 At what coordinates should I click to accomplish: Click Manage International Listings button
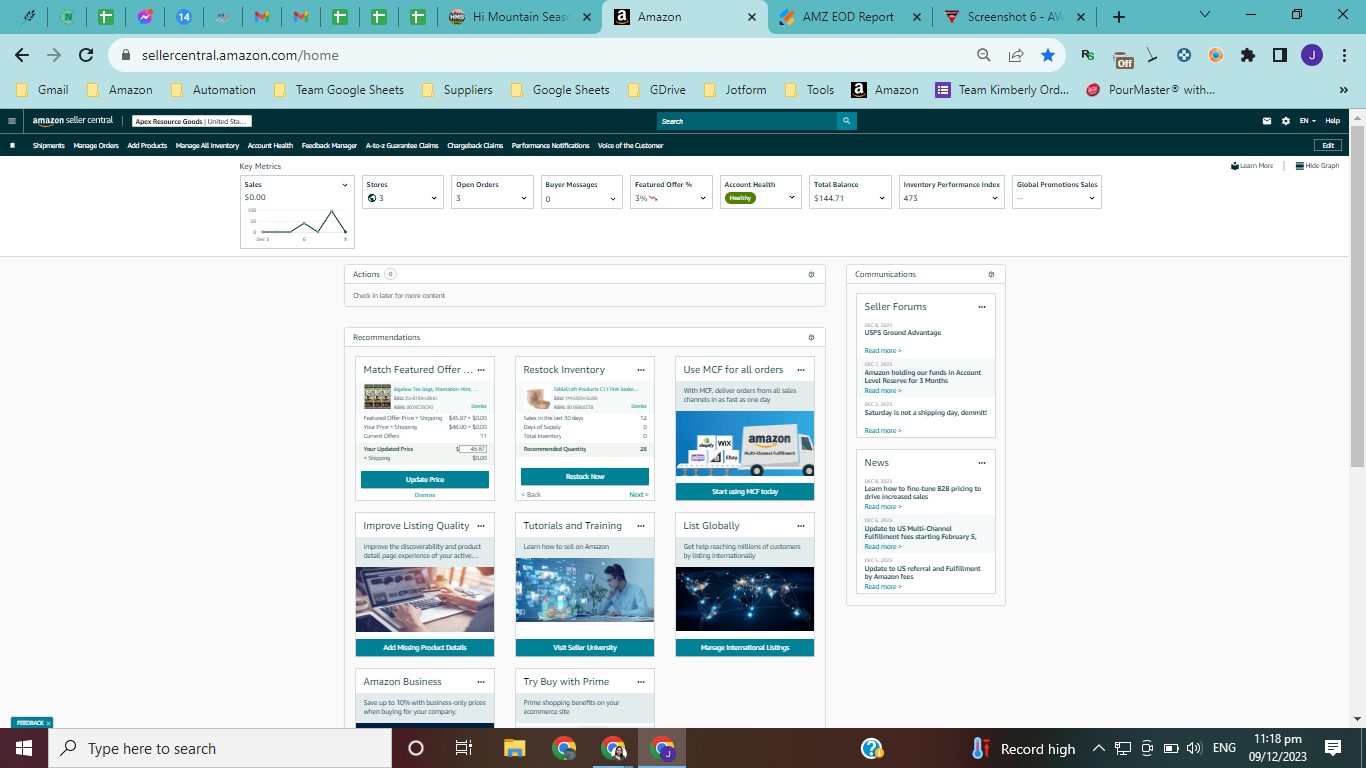point(745,648)
